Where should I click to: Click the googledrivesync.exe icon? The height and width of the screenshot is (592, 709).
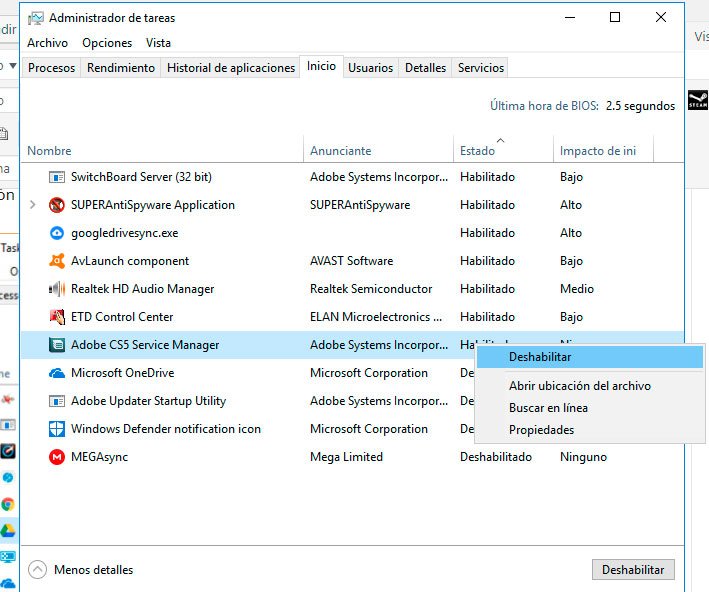click(57, 233)
